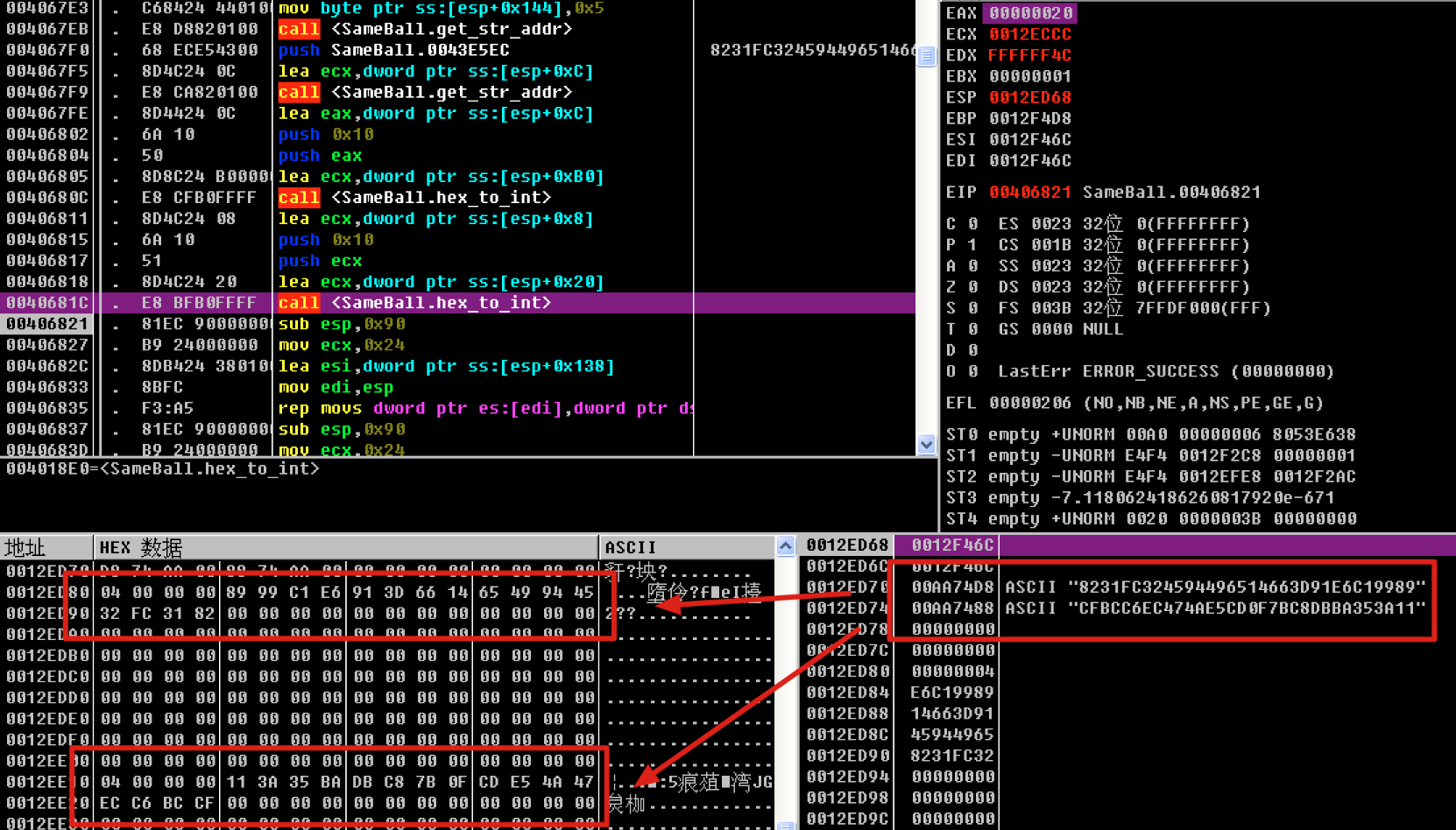Select highlighted stack value 0012F46C
Image resolution: width=1456 pixels, height=830 pixels.
952,545
